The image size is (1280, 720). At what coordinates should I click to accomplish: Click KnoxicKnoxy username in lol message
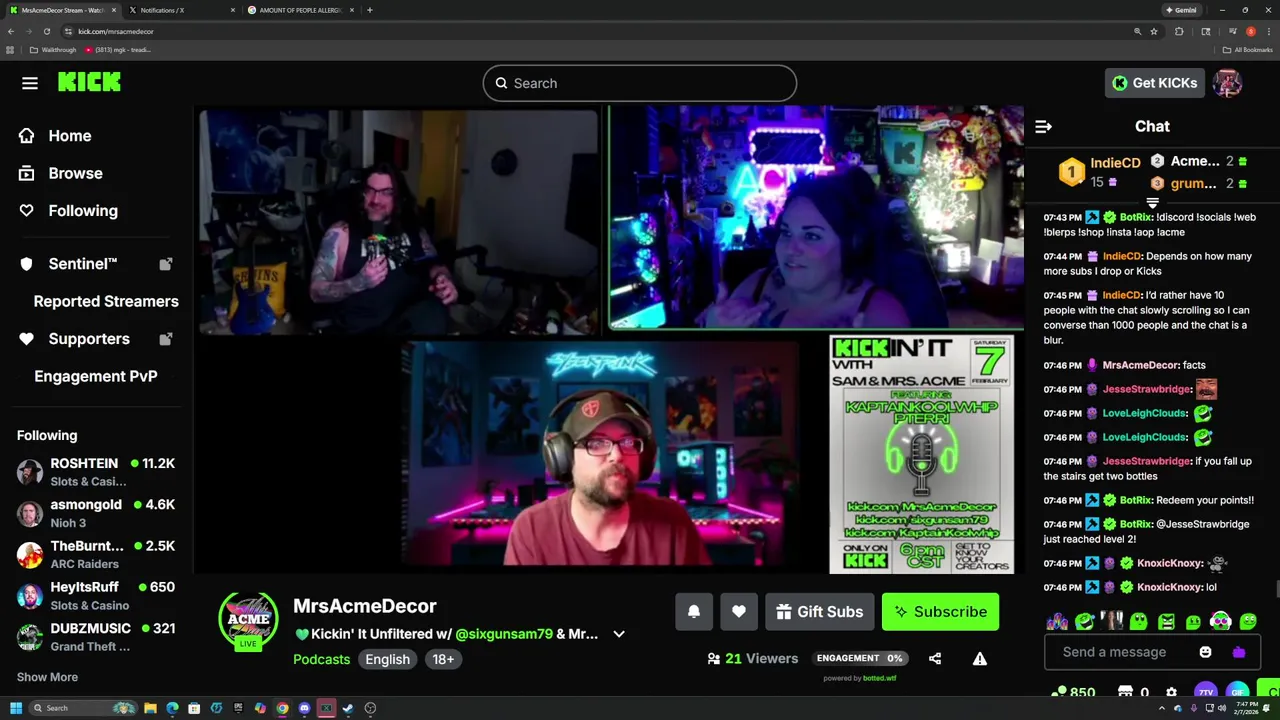point(1170,587)
